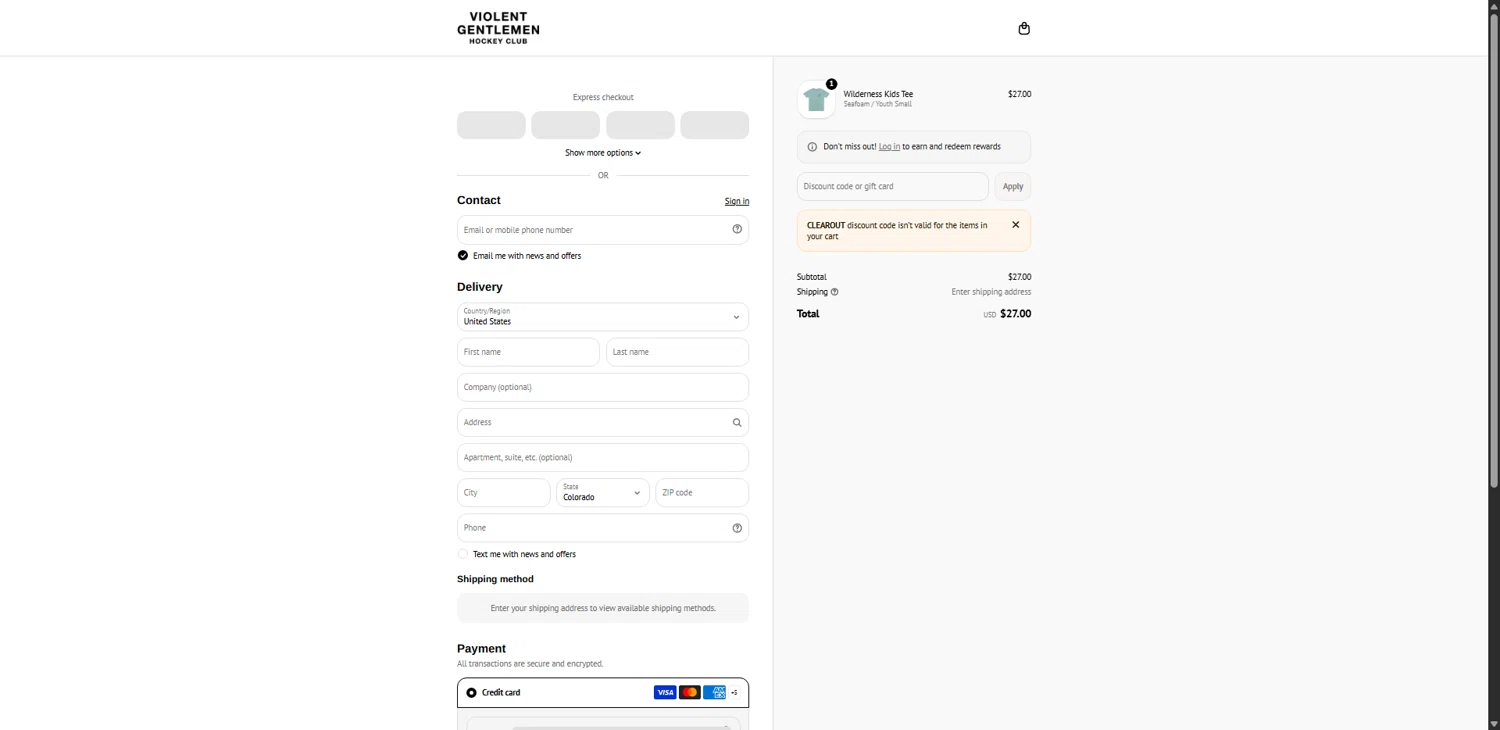Viewport: 1500px width, 730px height.
Task: Click the Mastercard payment icon
Action: pos(690,692)
